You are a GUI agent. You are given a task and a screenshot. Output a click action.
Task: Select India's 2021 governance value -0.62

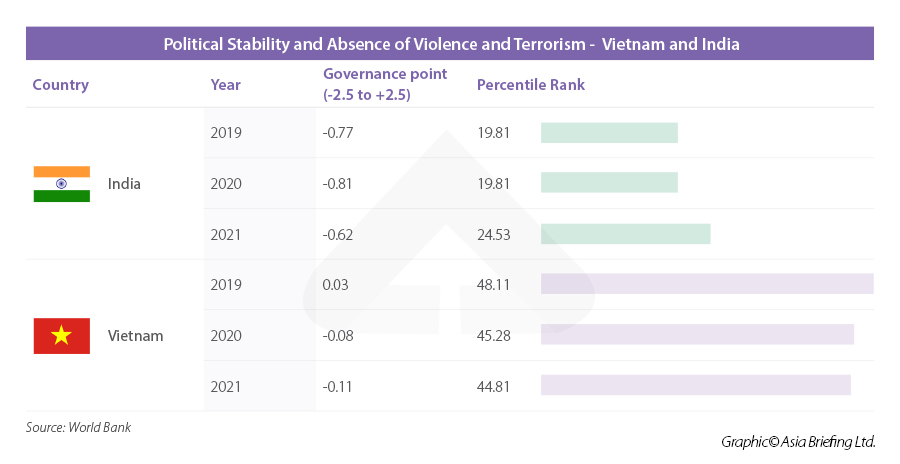pos(341,234)
